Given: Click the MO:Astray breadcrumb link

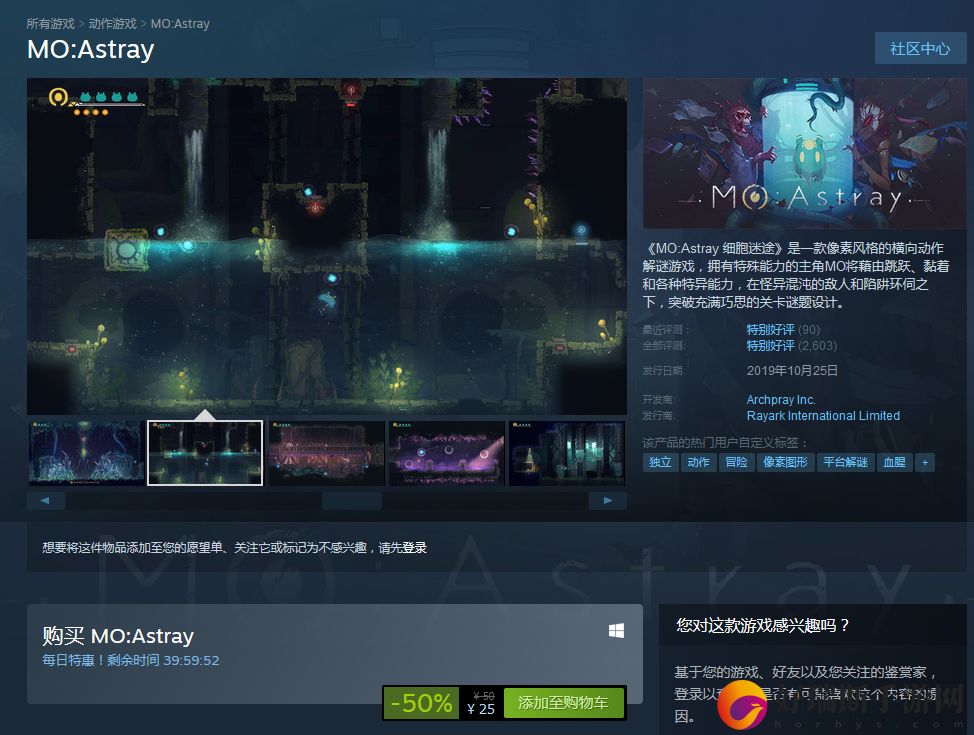Looking at the screenshot, I should (180, 24).
